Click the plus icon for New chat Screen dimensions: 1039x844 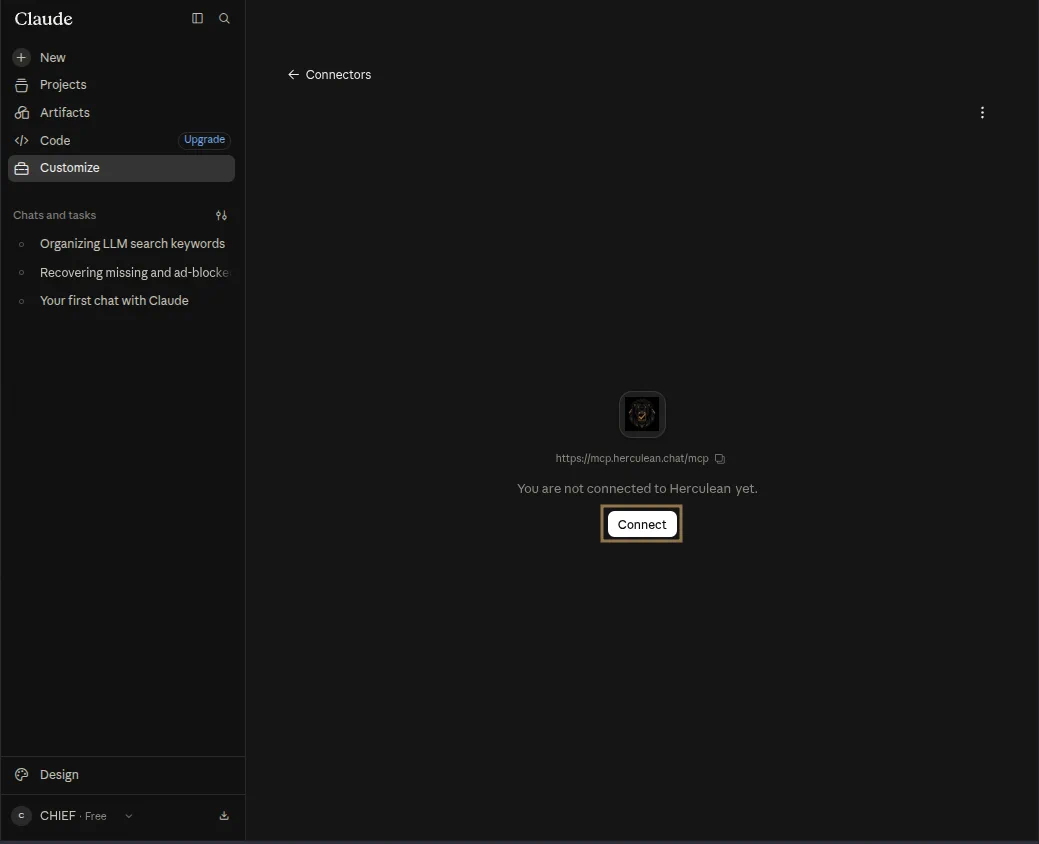pyautogui.click(x=21, y=58)
